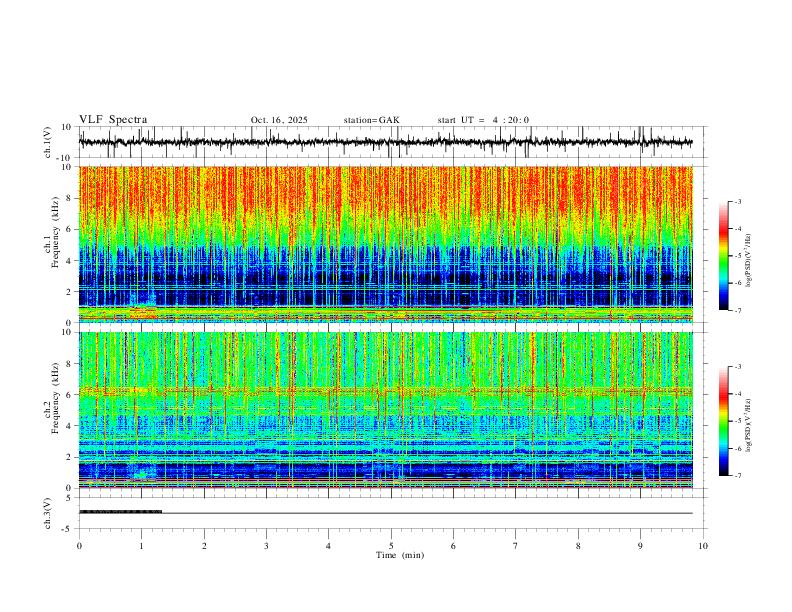The width and height of the screenshot is (792, 612).
Task: Click the "Time (min)" axis label
Action: [x=400, y=555]
